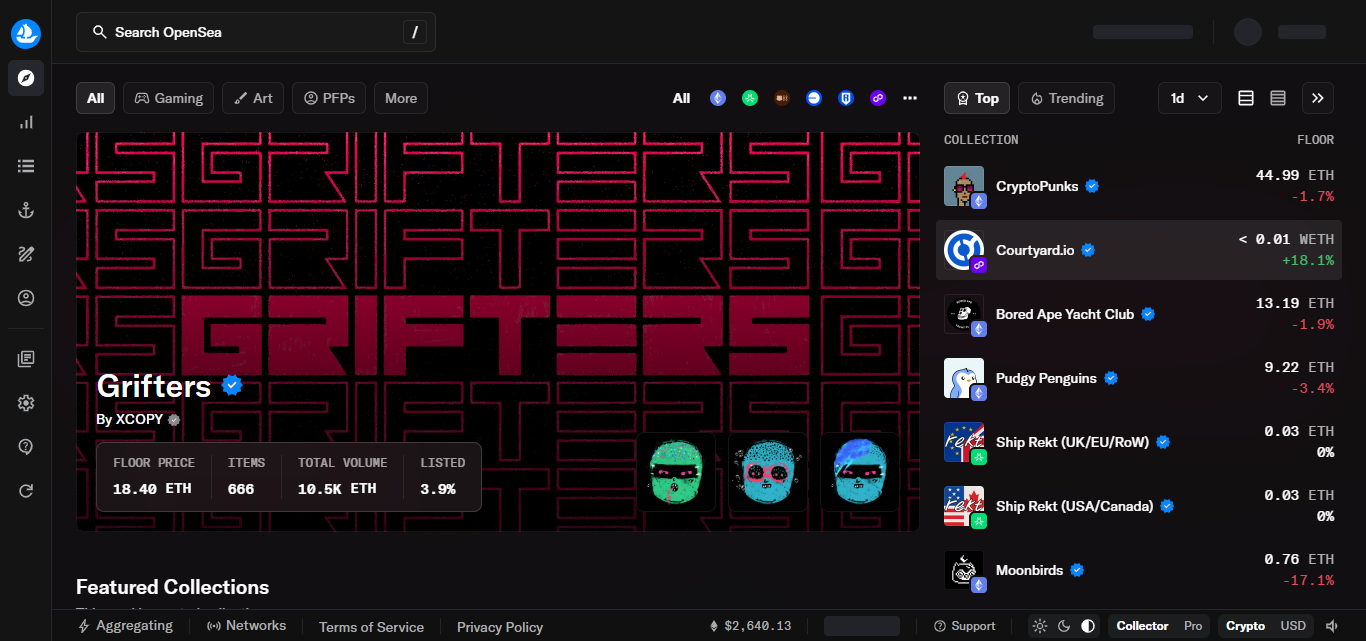Screen dimensions: 1366x641
Task: Filter by the brown chain icon
Action: (x=782, y=98)
